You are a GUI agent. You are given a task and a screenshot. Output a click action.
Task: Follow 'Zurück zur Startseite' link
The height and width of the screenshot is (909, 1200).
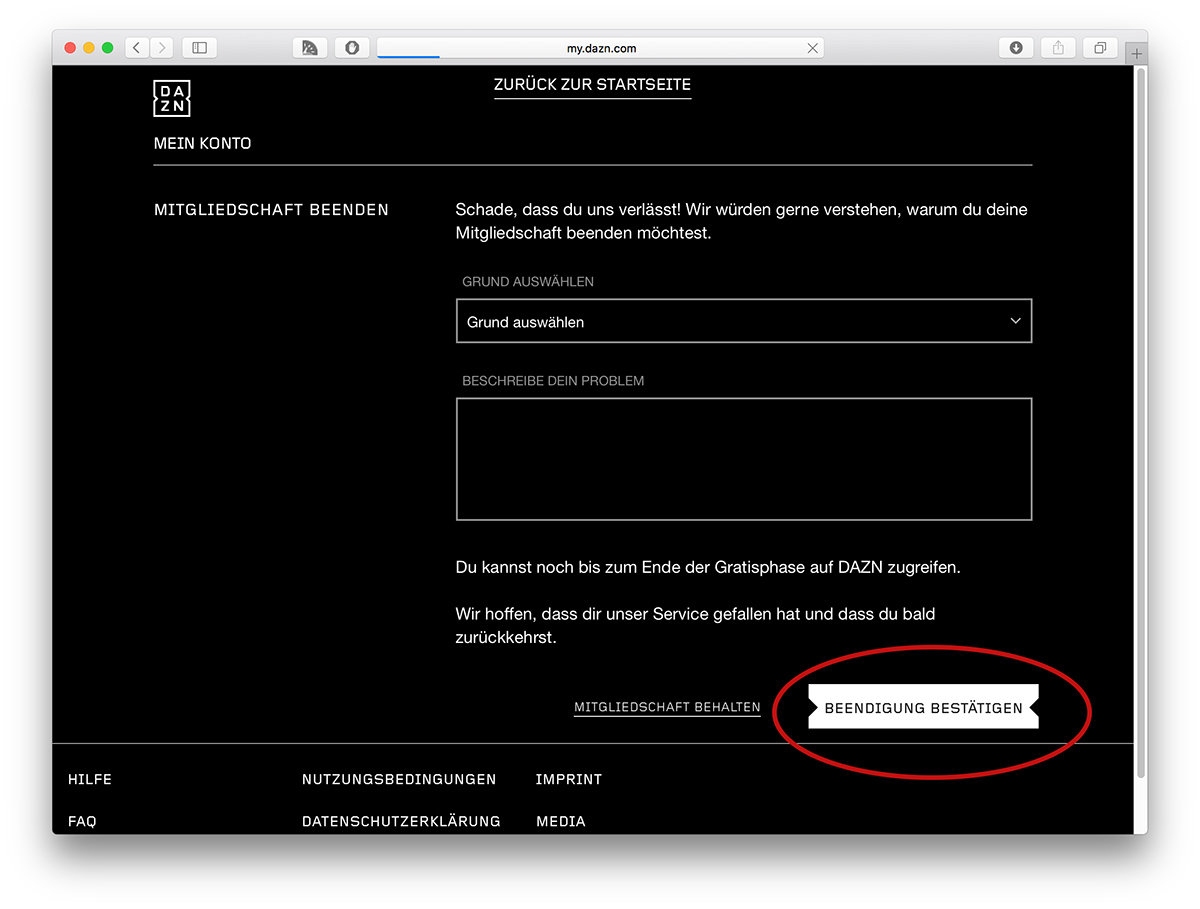(x=592, y=84)
